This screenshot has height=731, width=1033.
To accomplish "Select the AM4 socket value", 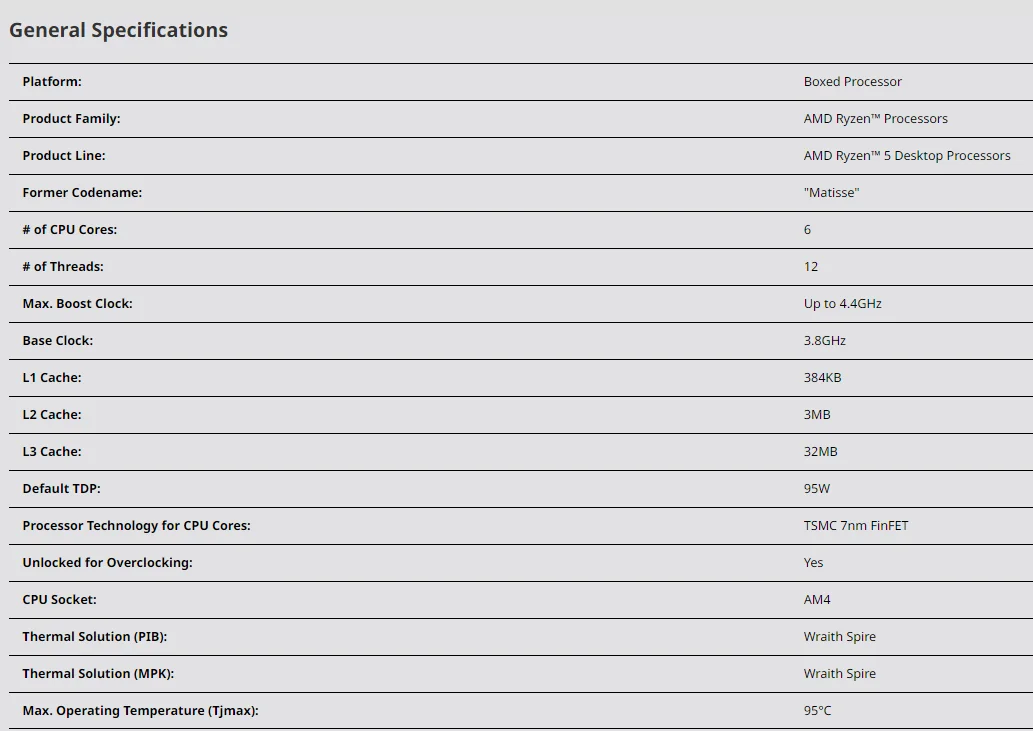I will click(817, 600).
